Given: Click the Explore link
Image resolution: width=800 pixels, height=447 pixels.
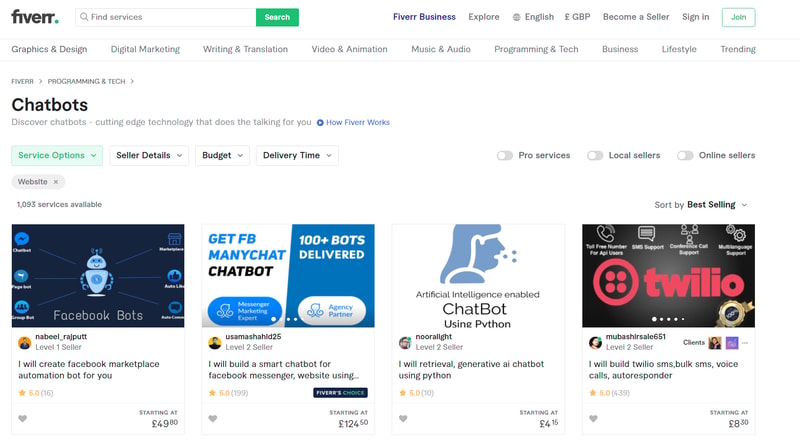Looking at the screenshot, I should pos(484,17).
